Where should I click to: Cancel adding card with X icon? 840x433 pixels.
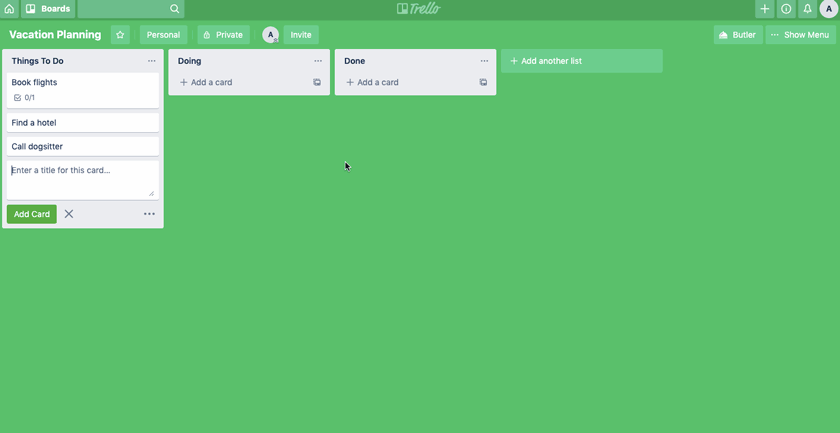(69, 214)
